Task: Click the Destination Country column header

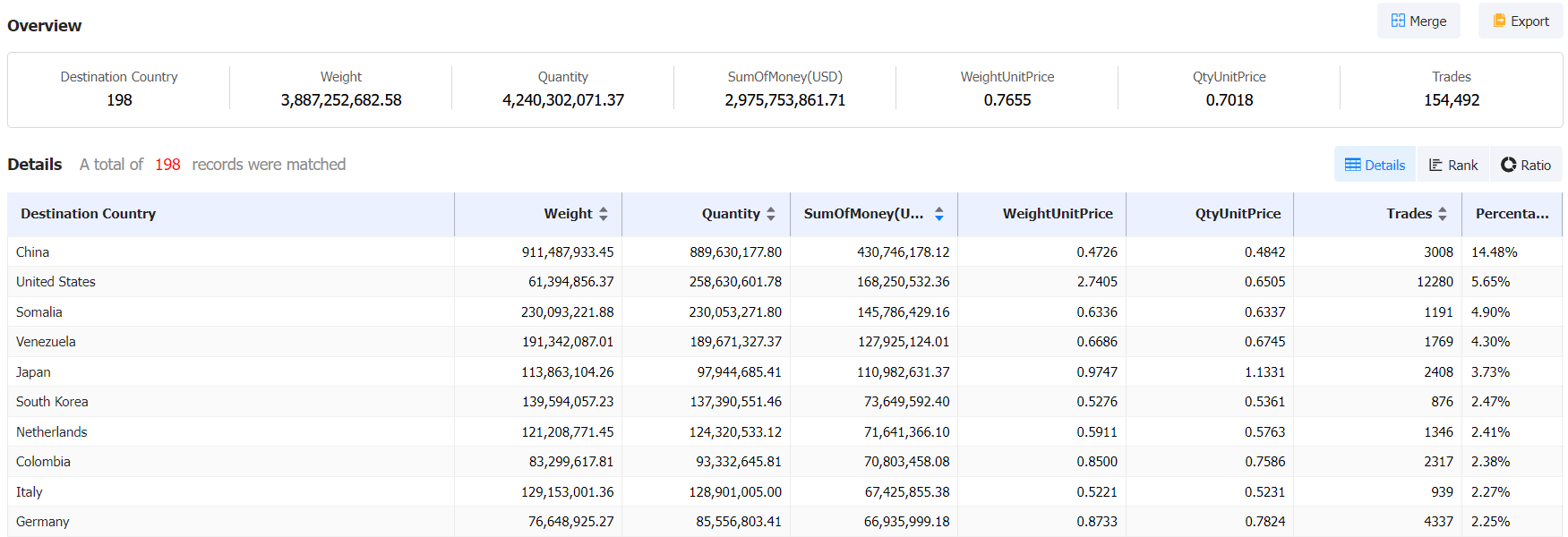Action: tap(89, 214)
